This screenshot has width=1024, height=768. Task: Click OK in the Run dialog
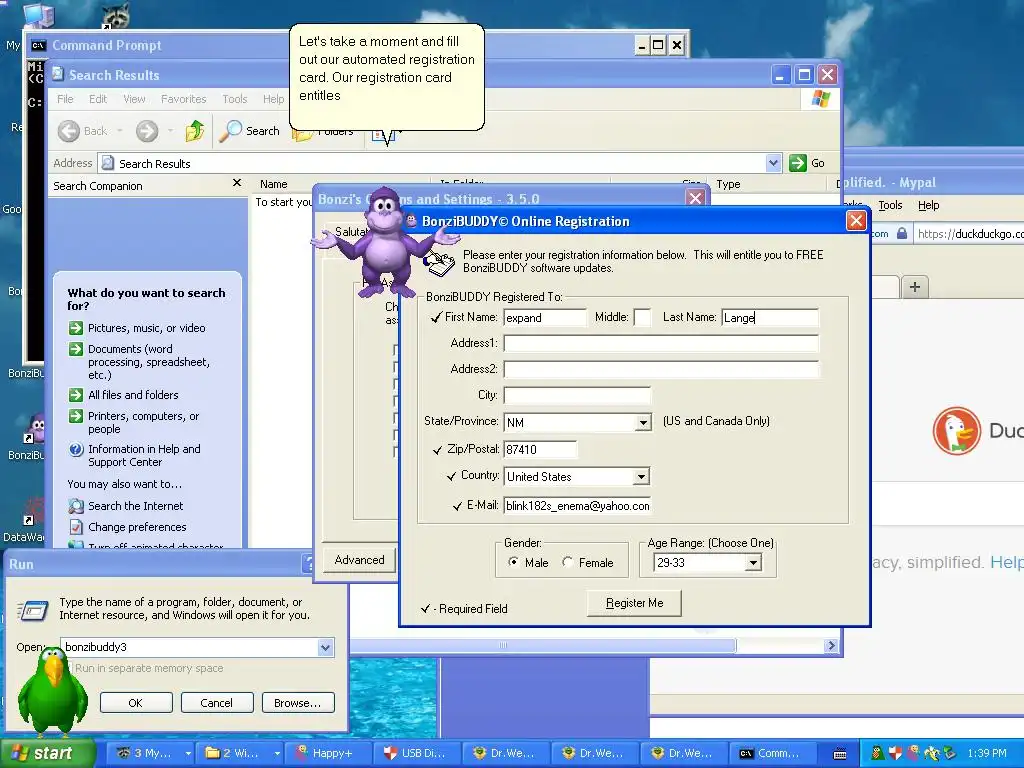(136, 703)
